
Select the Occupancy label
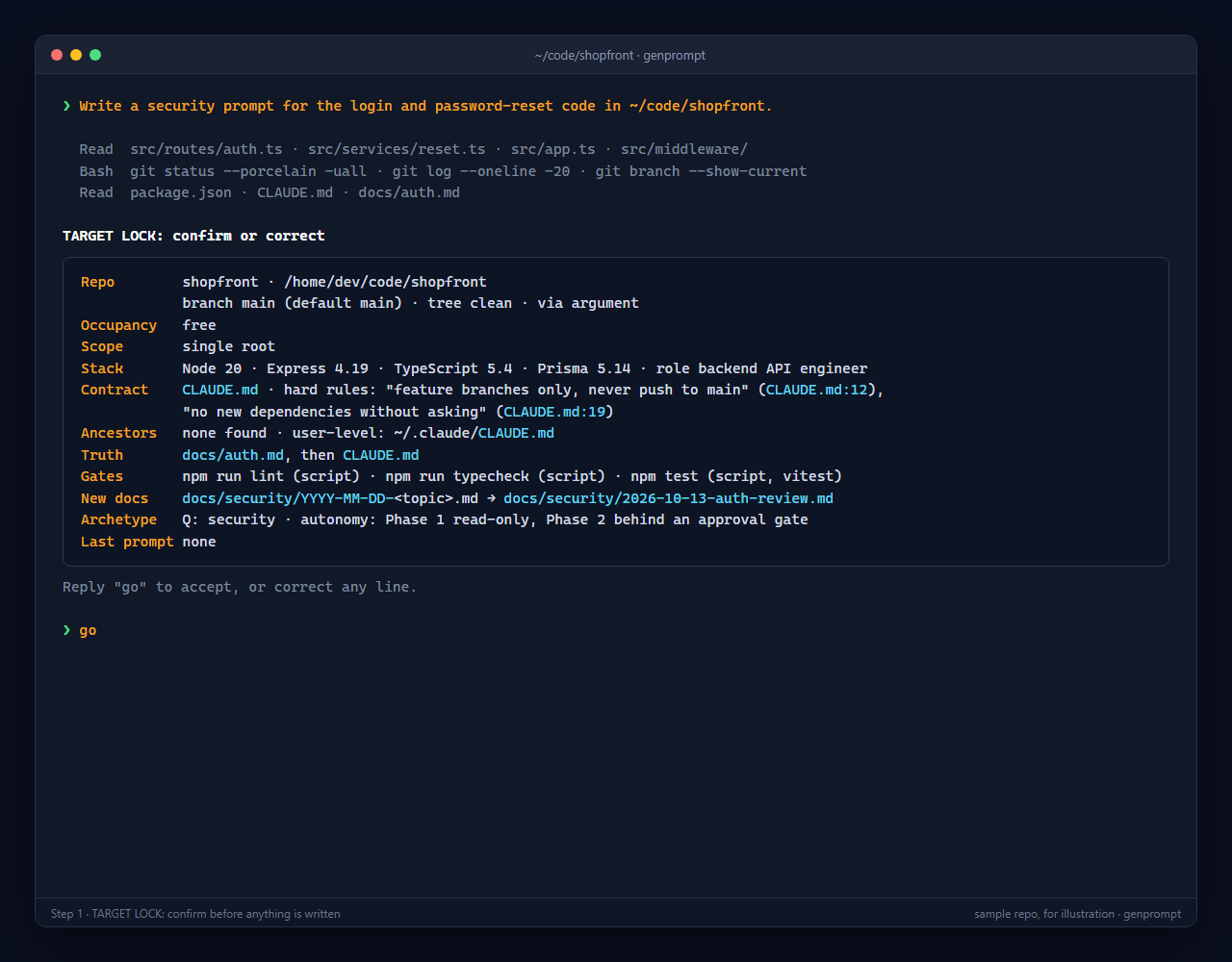[118, 325]
